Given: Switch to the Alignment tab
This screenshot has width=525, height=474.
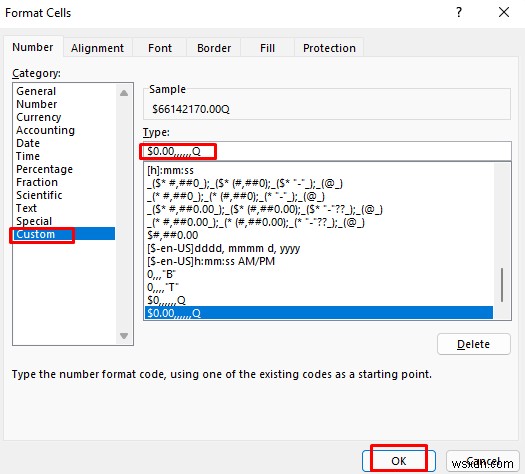Looking at the screenshot, I should [97, 48].
